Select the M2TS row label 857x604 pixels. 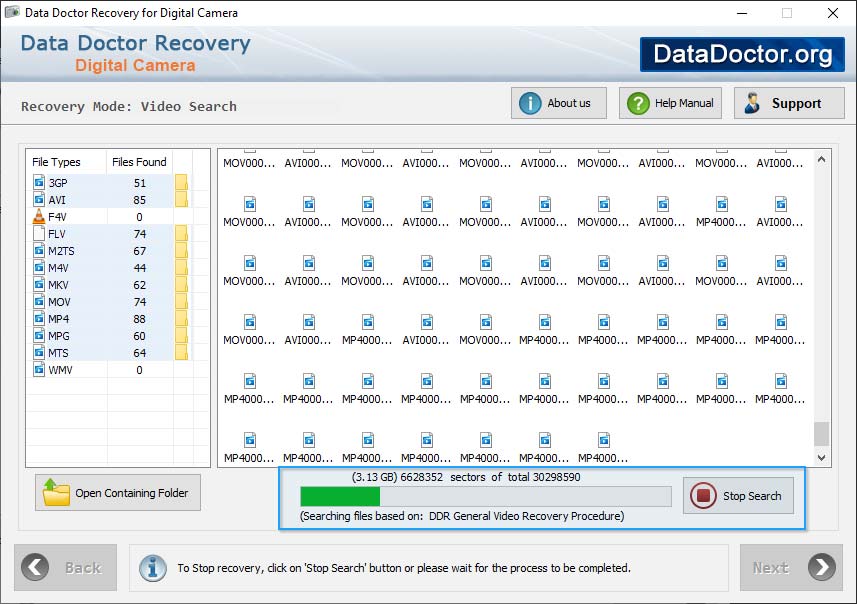(61, 251)
